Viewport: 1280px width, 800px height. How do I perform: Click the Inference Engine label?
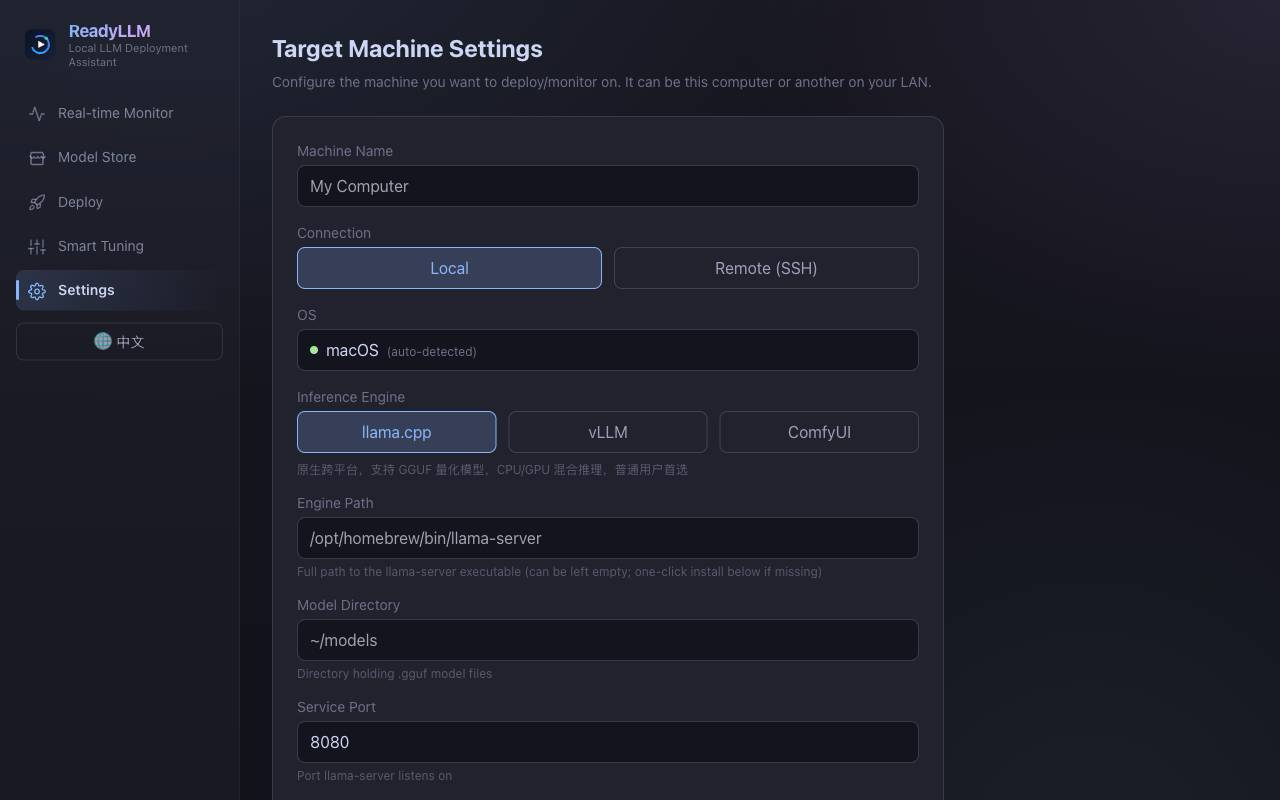click(x=351, y=397)
